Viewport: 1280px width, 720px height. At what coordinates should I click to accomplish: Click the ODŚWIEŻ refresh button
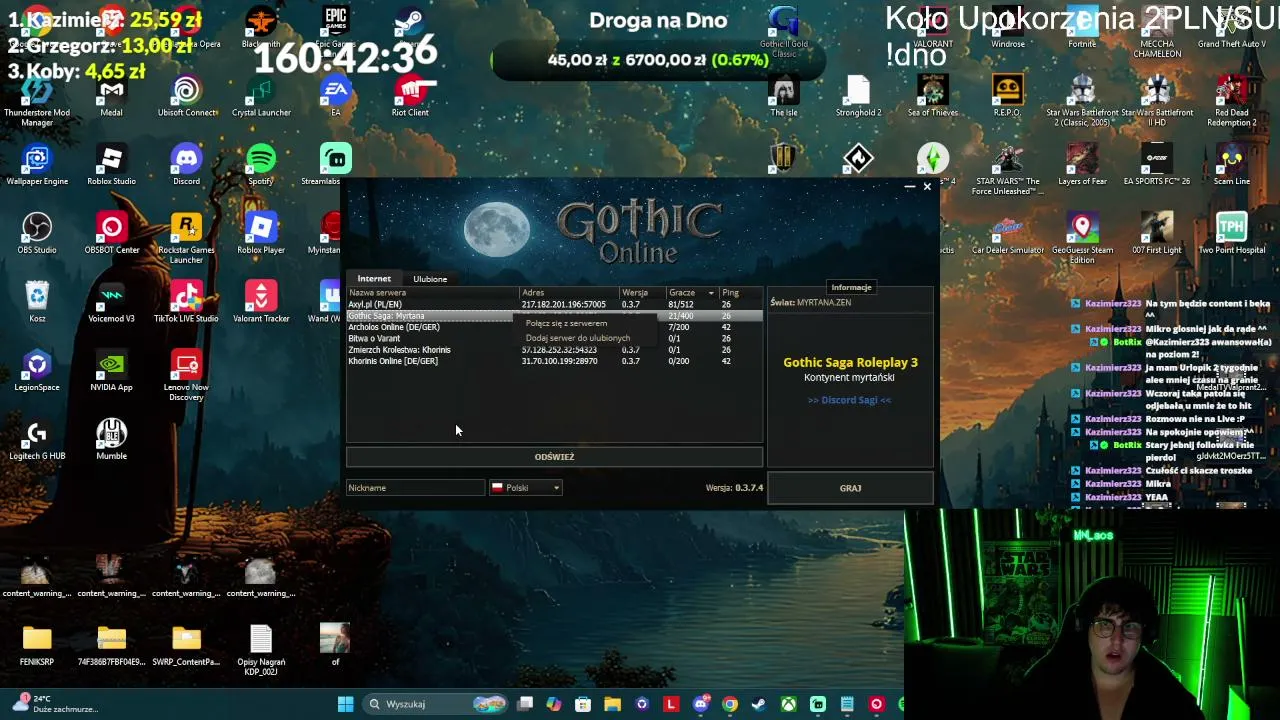(554, 457)
